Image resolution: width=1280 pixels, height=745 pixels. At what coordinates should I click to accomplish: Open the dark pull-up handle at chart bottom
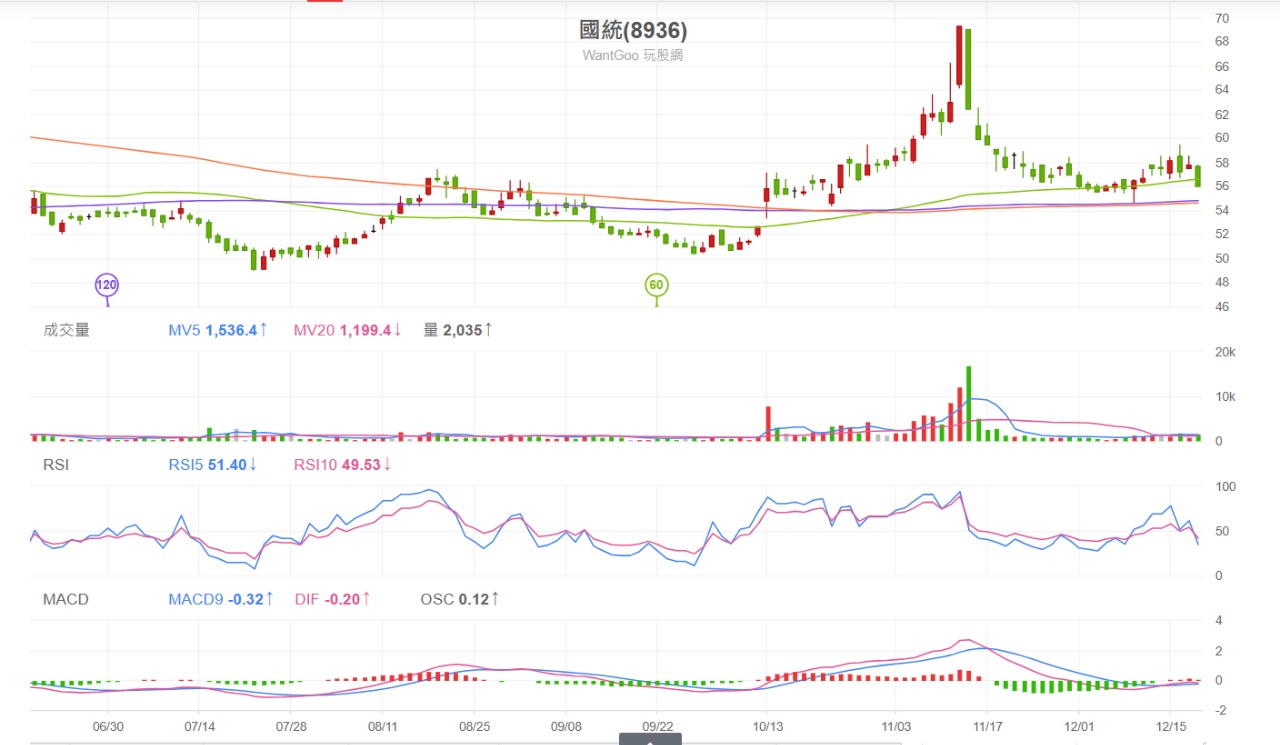[x=650, y=739]
